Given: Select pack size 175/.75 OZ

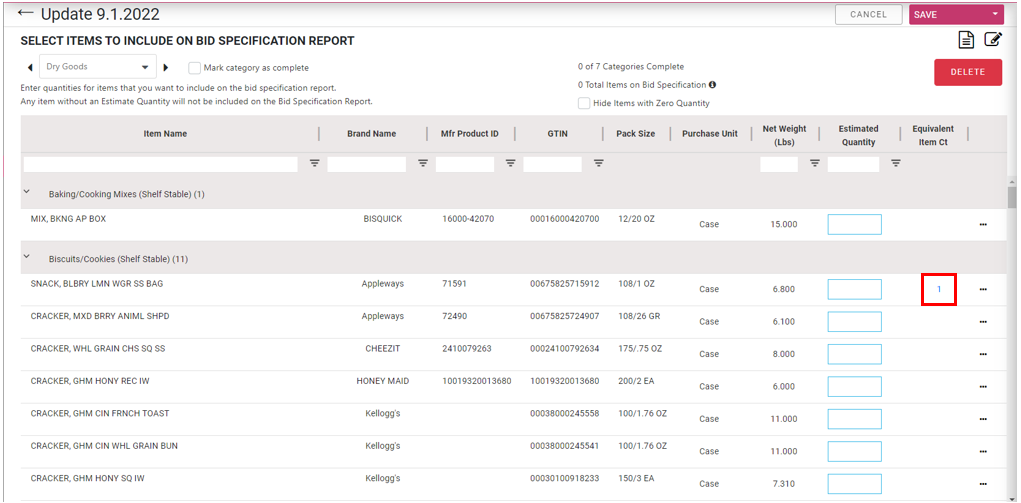Looking at the screenshot, I should (640, 349).
